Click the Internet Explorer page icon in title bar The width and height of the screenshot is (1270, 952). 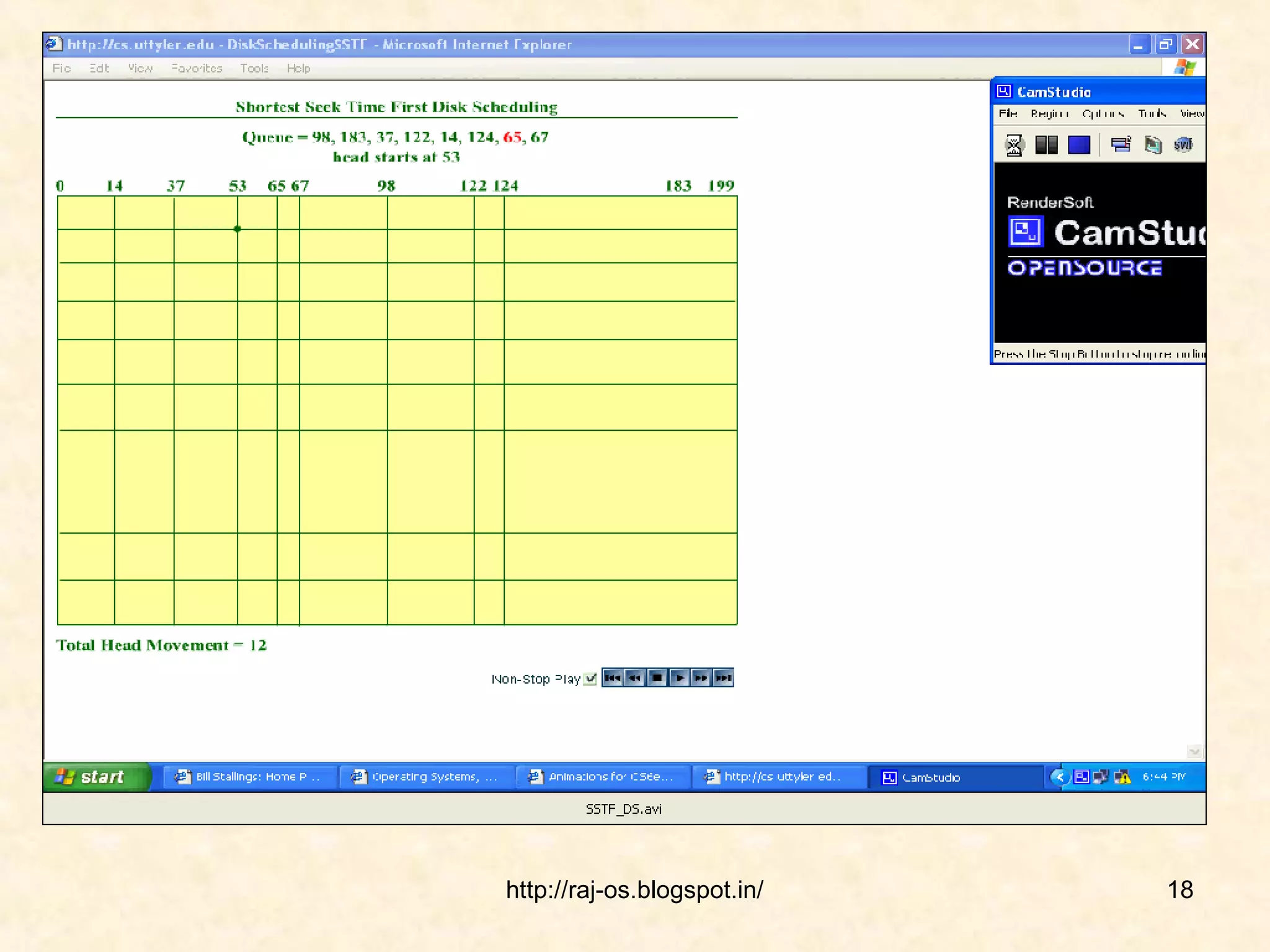point(54,44)
